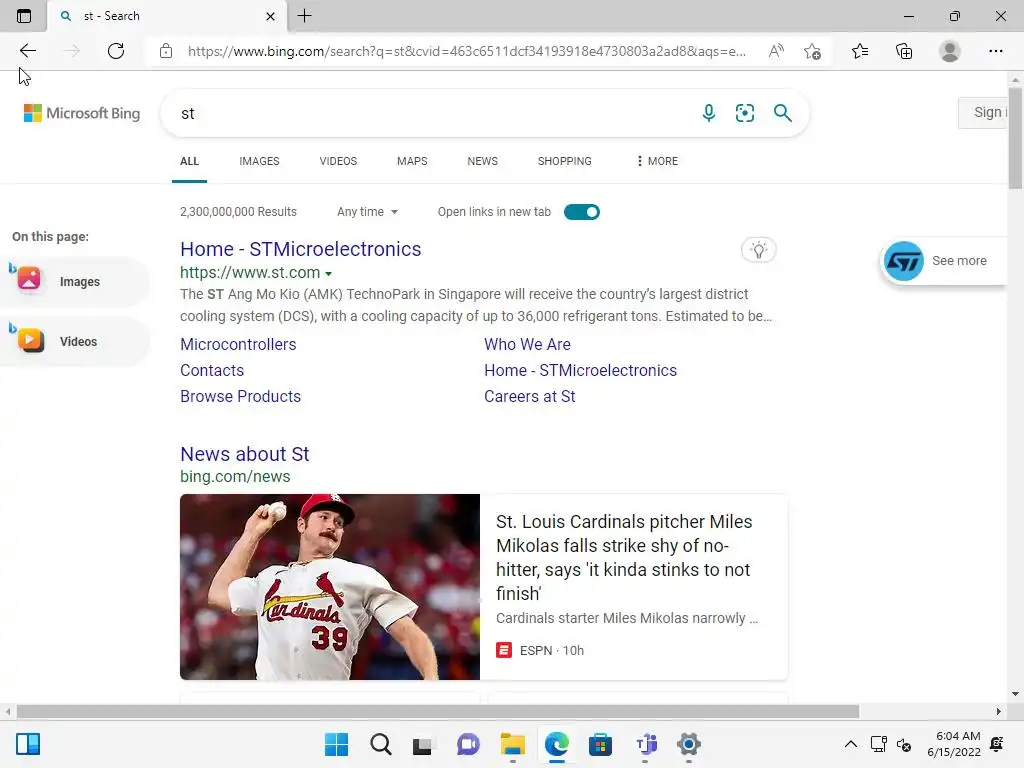
Task: Add this page to favorites
Action: coord(812,51)
